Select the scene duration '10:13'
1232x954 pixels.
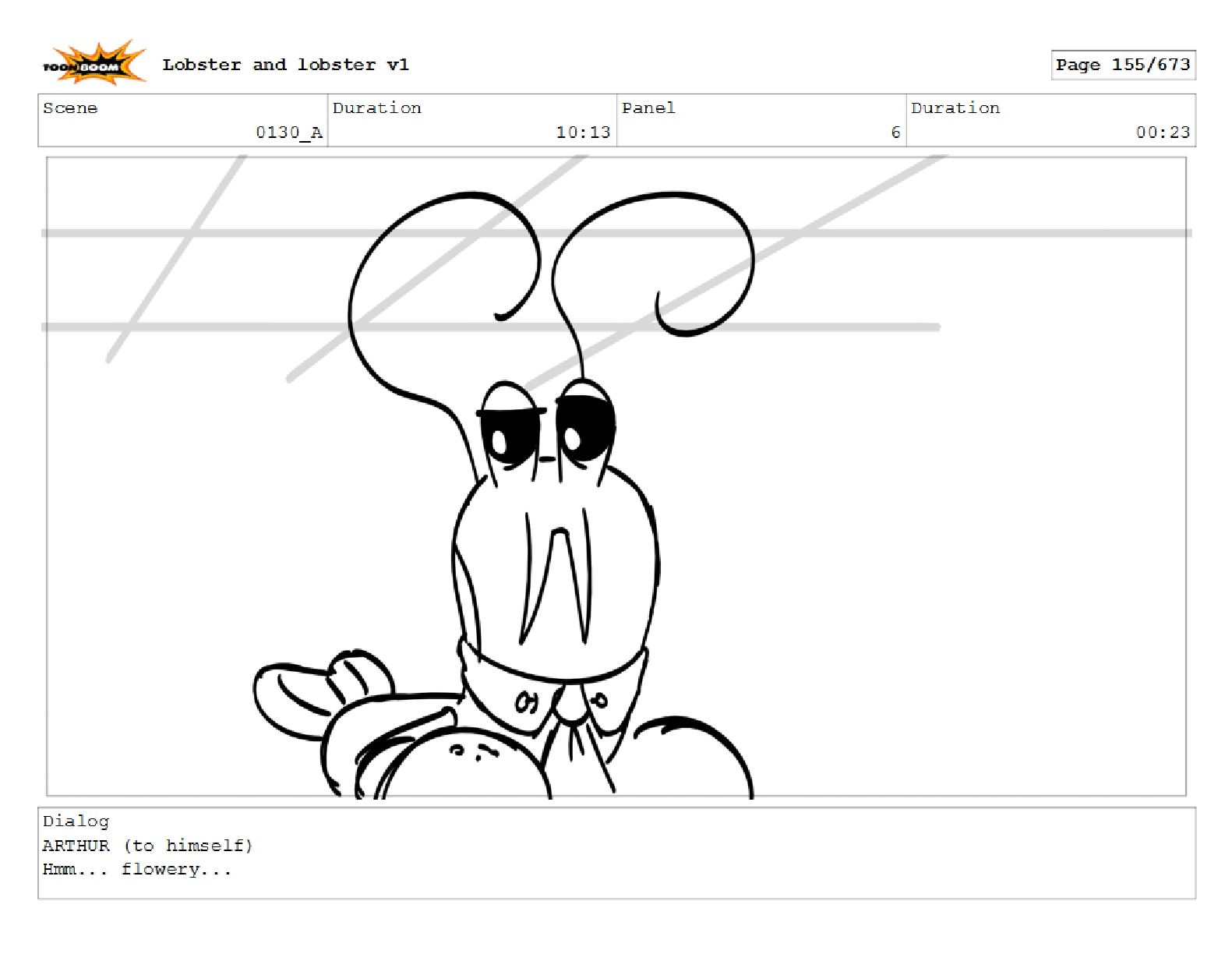click(583, 132)
